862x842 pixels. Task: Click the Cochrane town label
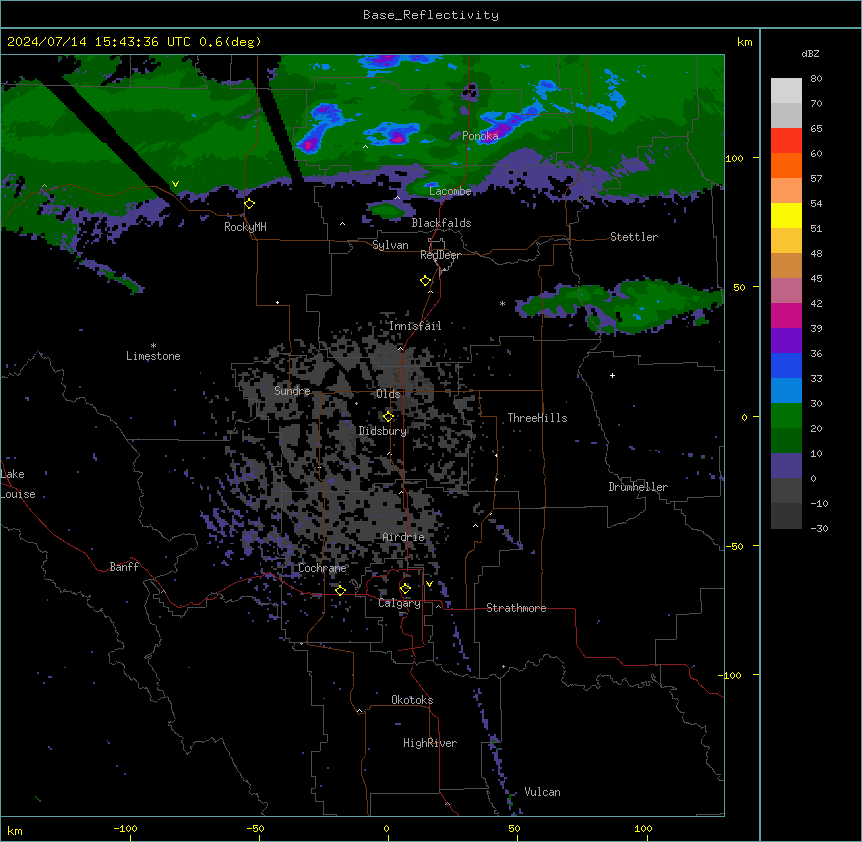pos(322,568)
